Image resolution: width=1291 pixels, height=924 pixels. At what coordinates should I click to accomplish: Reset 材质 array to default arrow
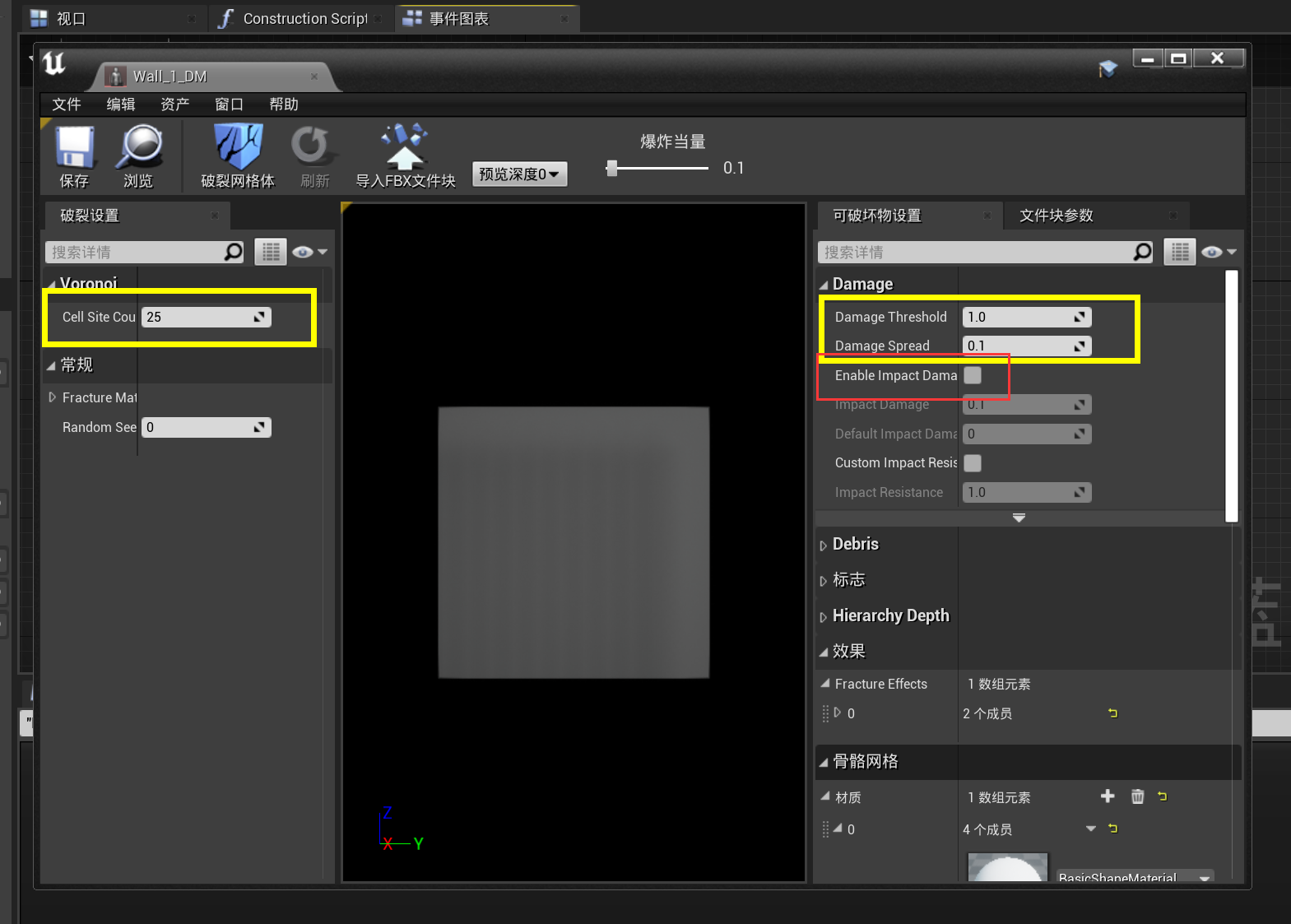[1162, 796]
